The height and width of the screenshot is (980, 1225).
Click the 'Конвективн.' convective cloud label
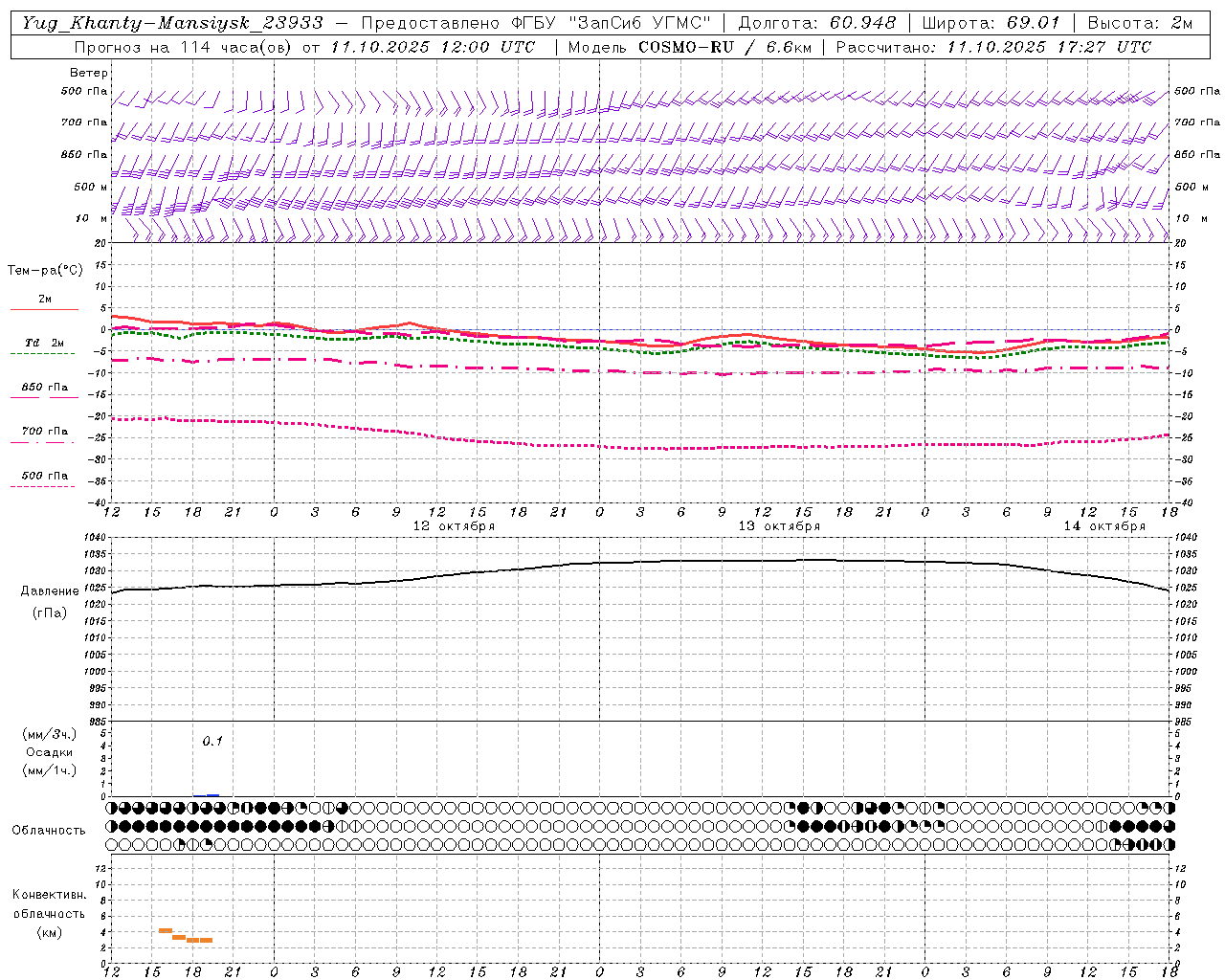[x=50, y=895]
